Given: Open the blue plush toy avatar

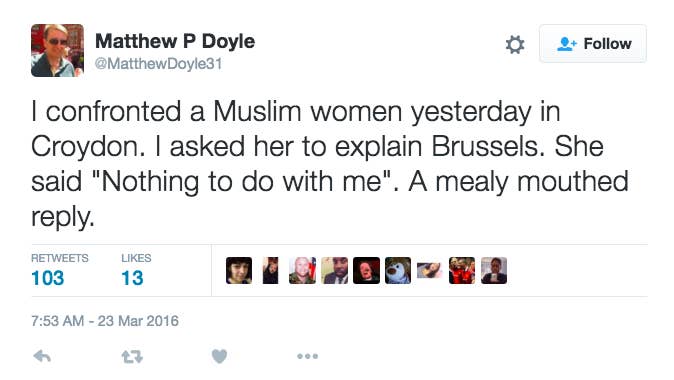Looking at the screenshot, I should point(398,270).
